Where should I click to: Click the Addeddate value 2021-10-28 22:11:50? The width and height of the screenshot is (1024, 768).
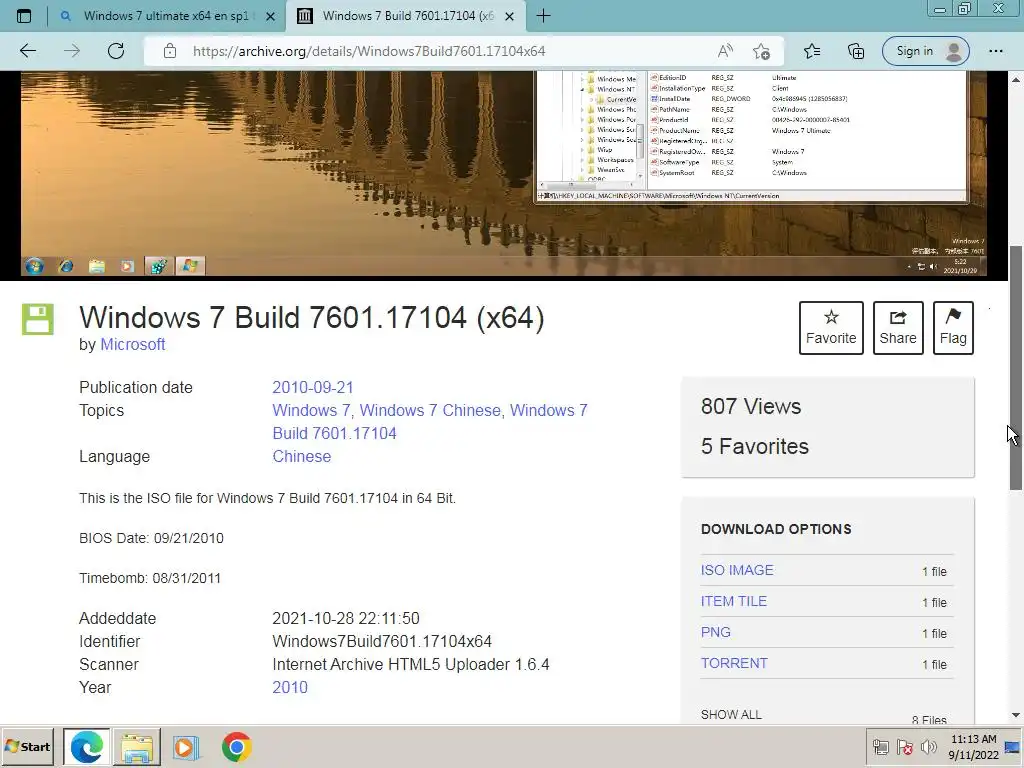click(x=346, y=618)
